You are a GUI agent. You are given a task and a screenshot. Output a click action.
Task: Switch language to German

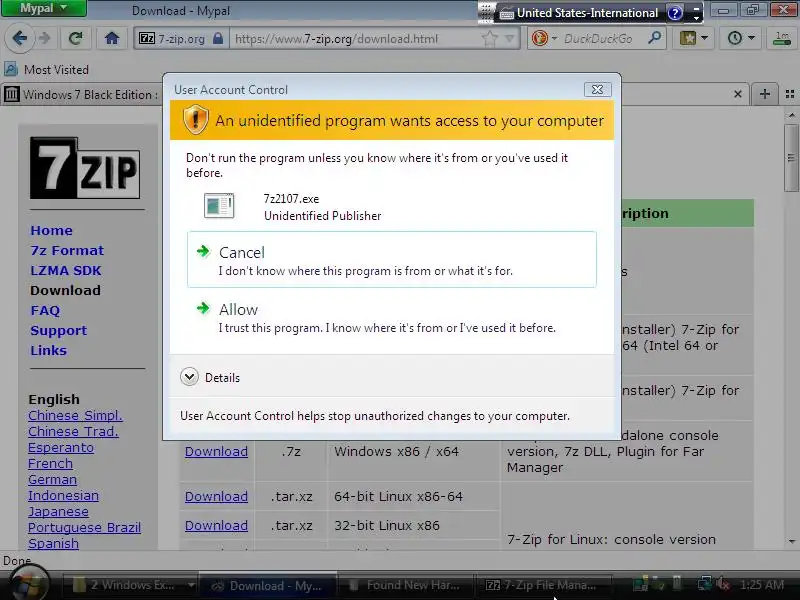tap(52, 480)
